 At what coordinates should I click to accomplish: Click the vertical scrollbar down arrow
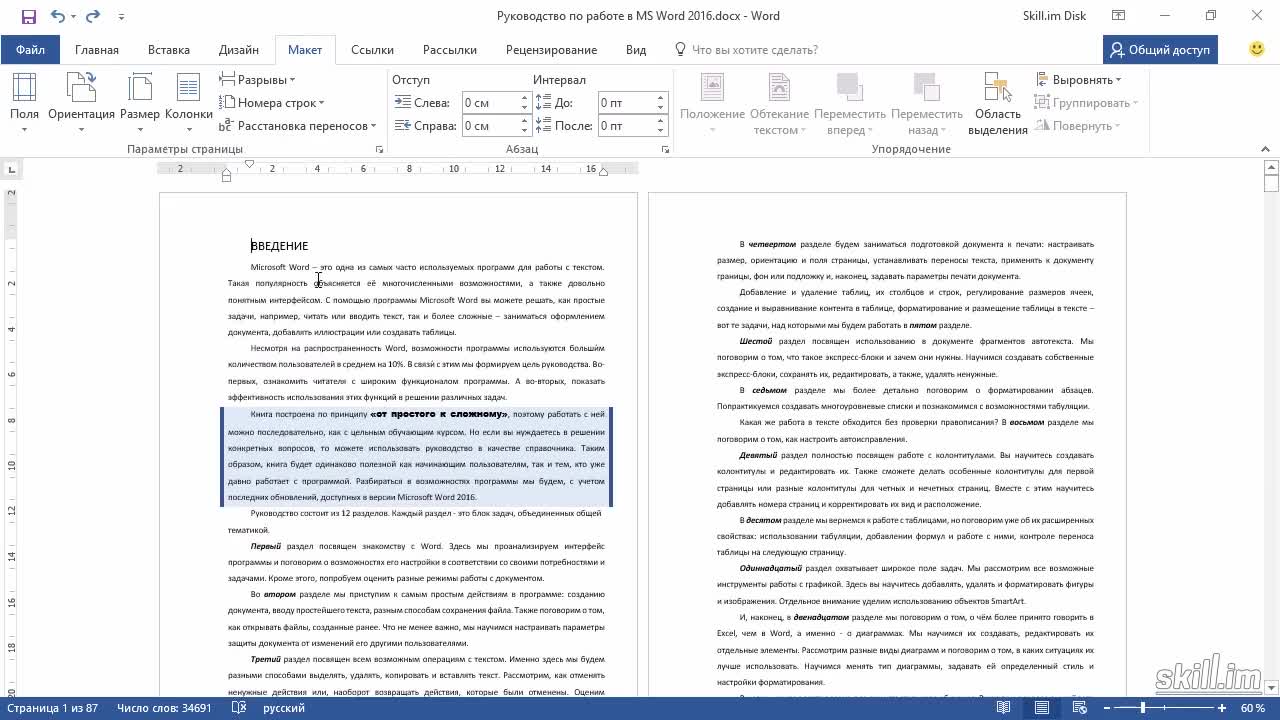point(1271,690)
